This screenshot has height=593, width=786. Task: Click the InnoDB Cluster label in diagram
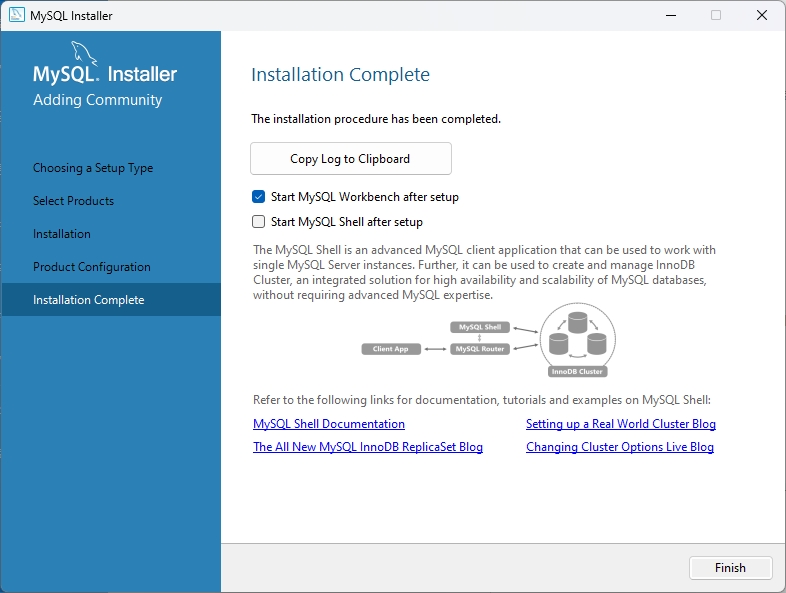577,371
